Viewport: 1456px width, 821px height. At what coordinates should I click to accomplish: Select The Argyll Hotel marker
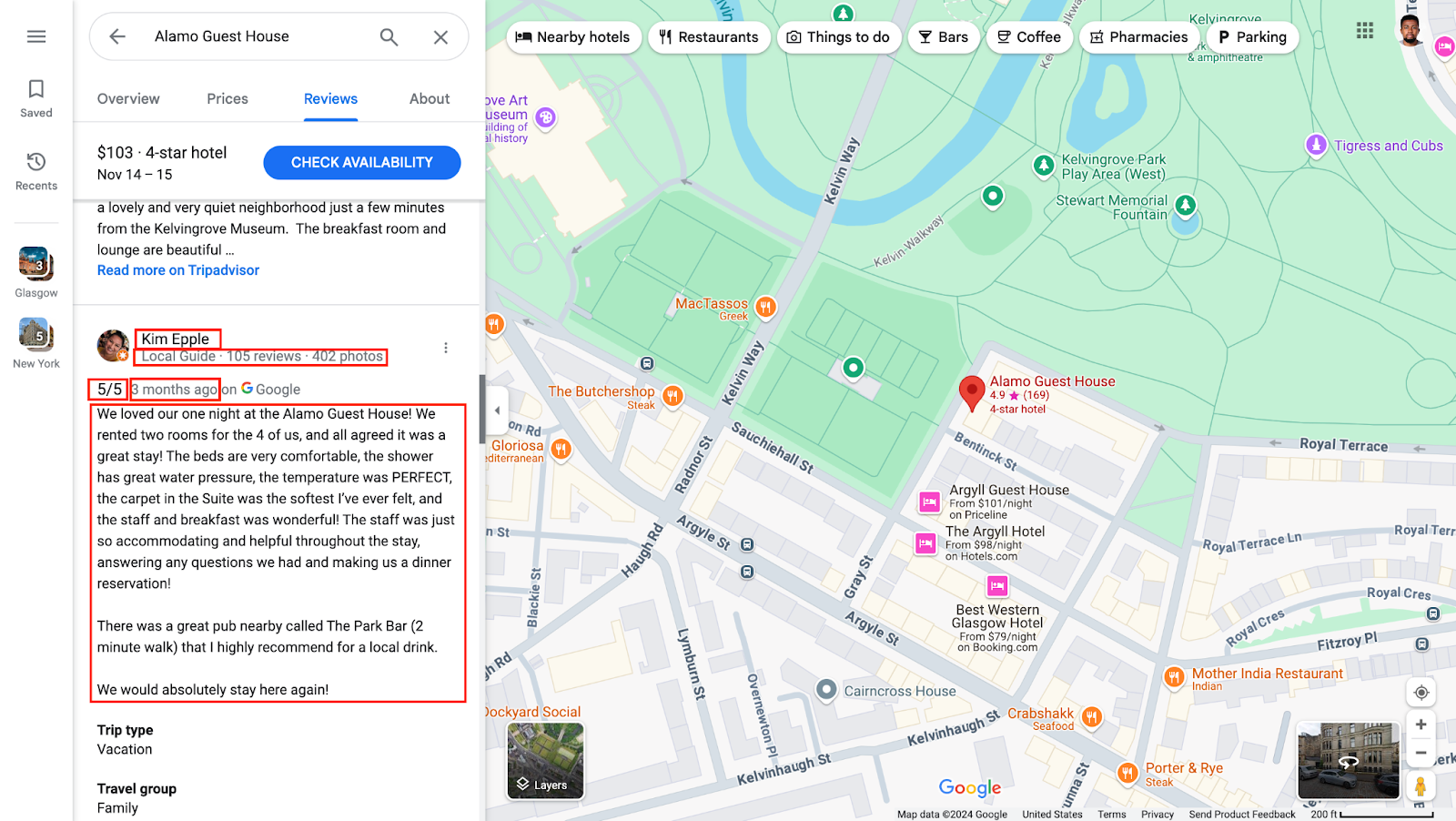(x=925, y=543)
